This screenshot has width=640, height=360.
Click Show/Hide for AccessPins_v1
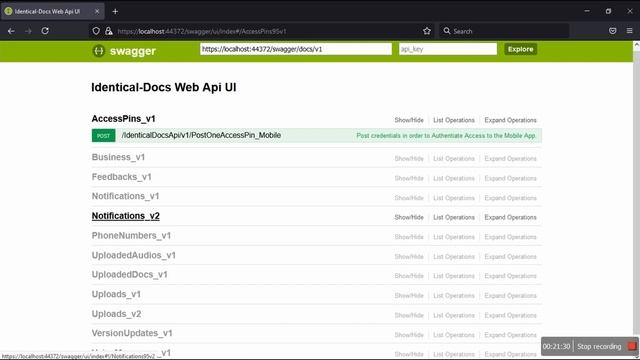(409, 120)
